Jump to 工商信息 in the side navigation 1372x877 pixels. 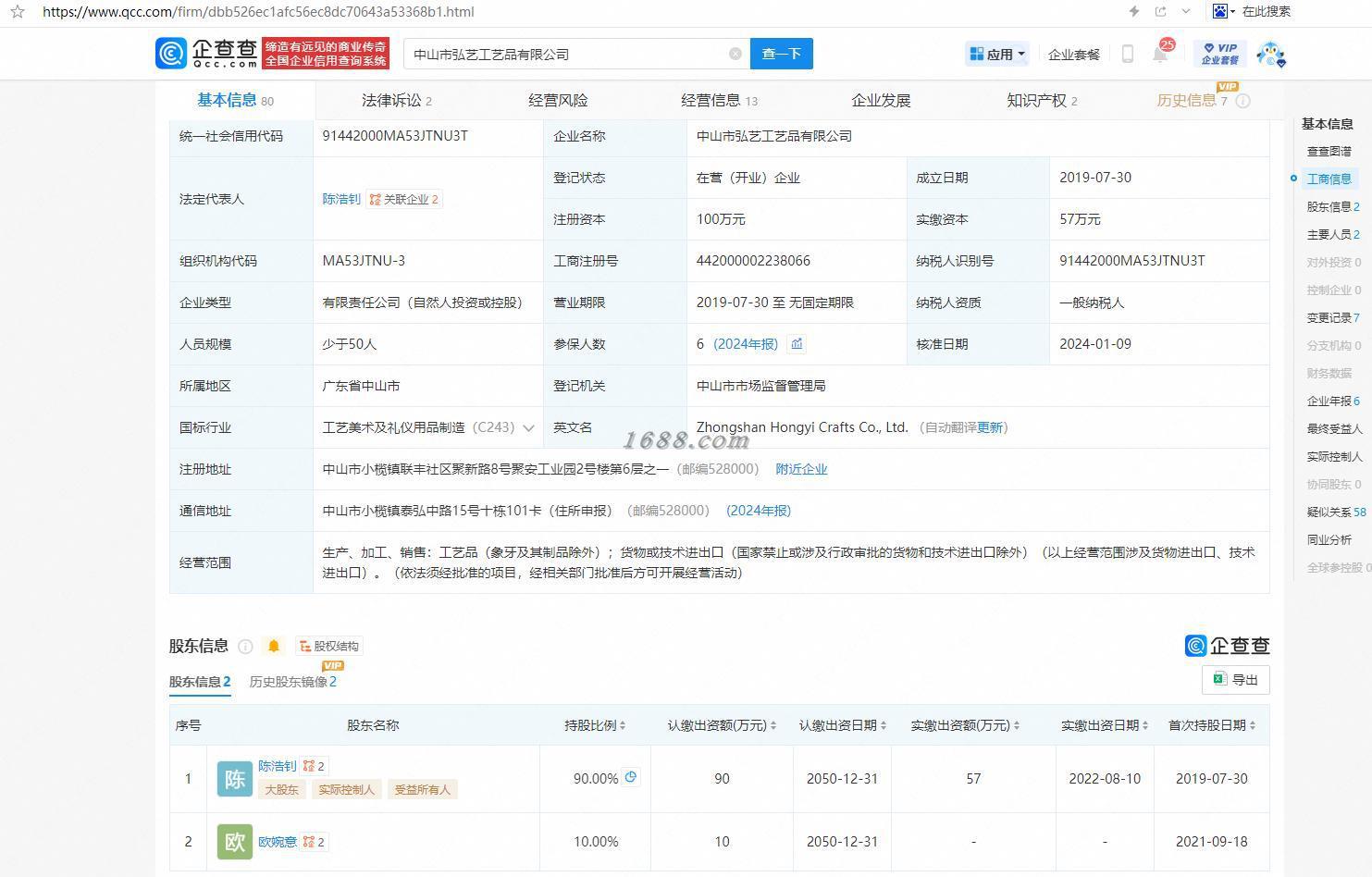[1329, 179]
